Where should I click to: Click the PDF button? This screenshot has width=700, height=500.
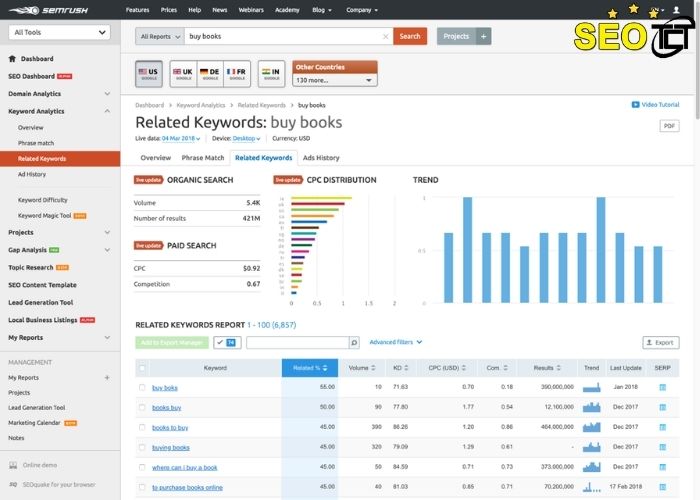click(669, 126)
